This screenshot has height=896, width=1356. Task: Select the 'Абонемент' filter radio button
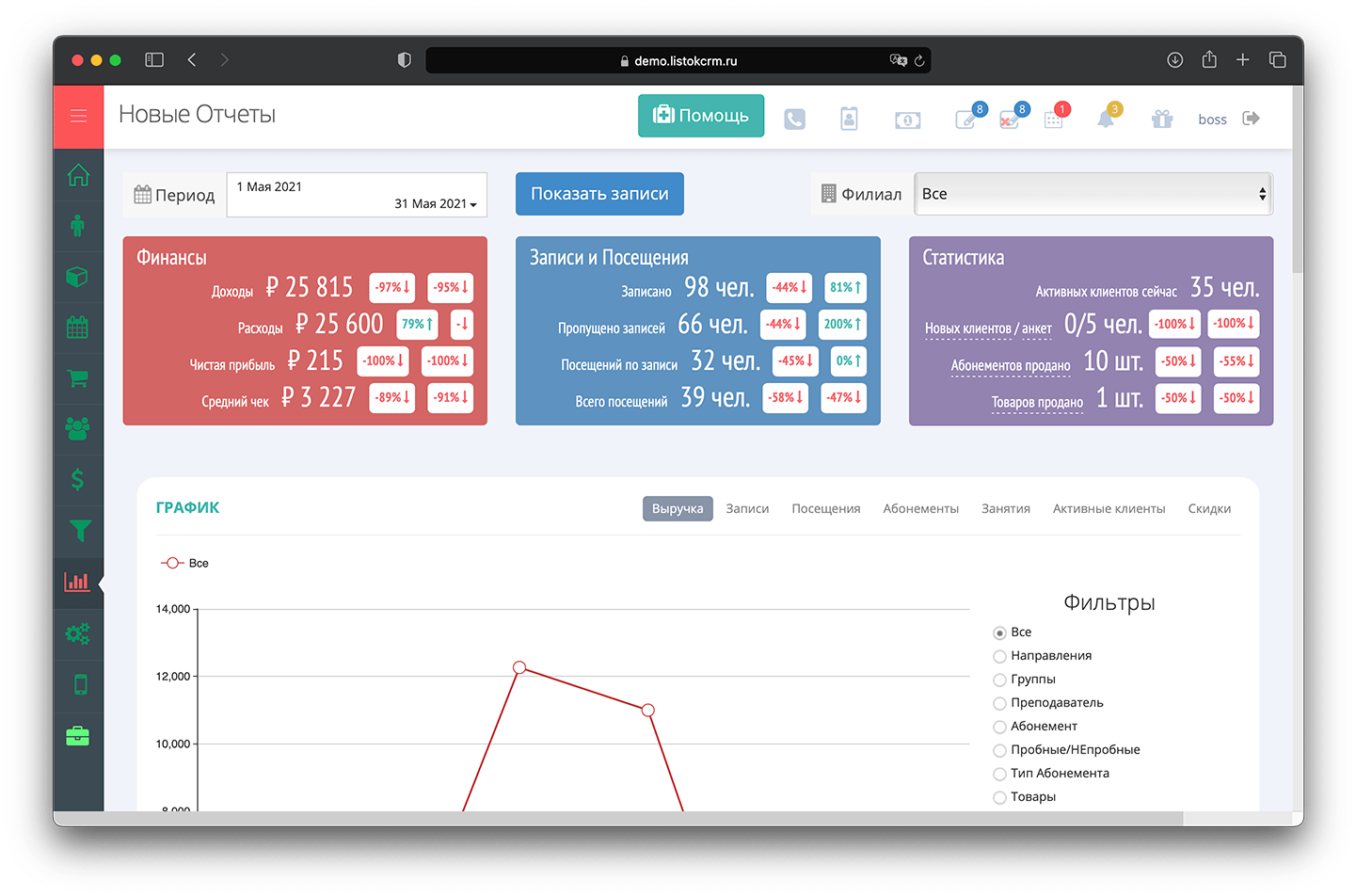point(999,727)
